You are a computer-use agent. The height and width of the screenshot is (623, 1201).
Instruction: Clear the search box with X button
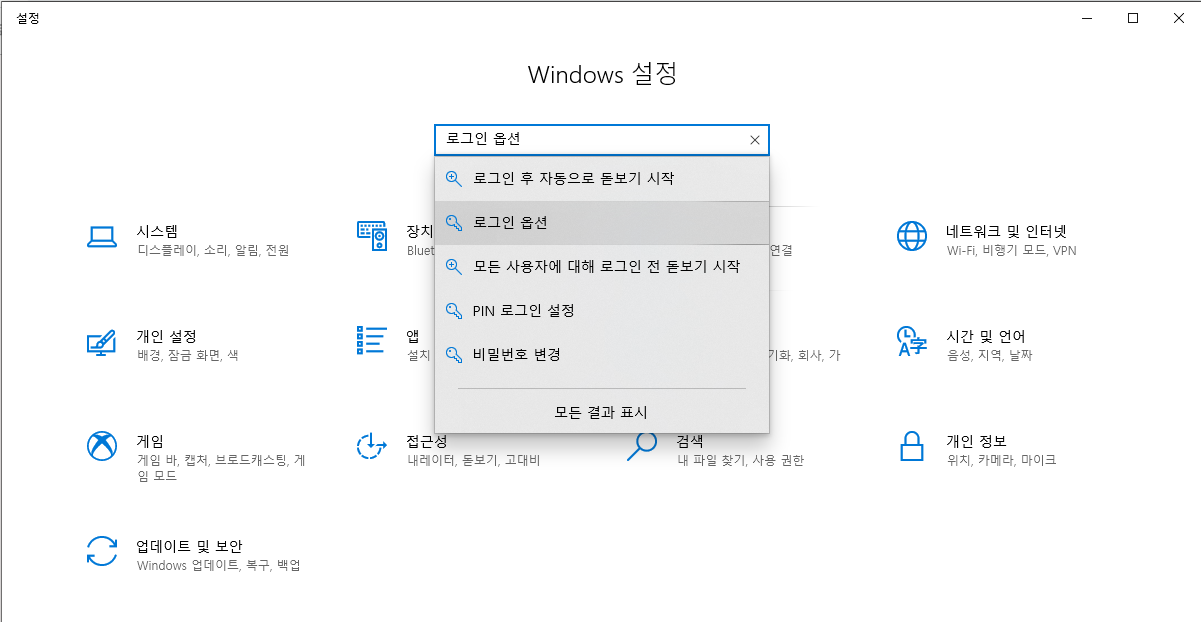tap(754, 140)
